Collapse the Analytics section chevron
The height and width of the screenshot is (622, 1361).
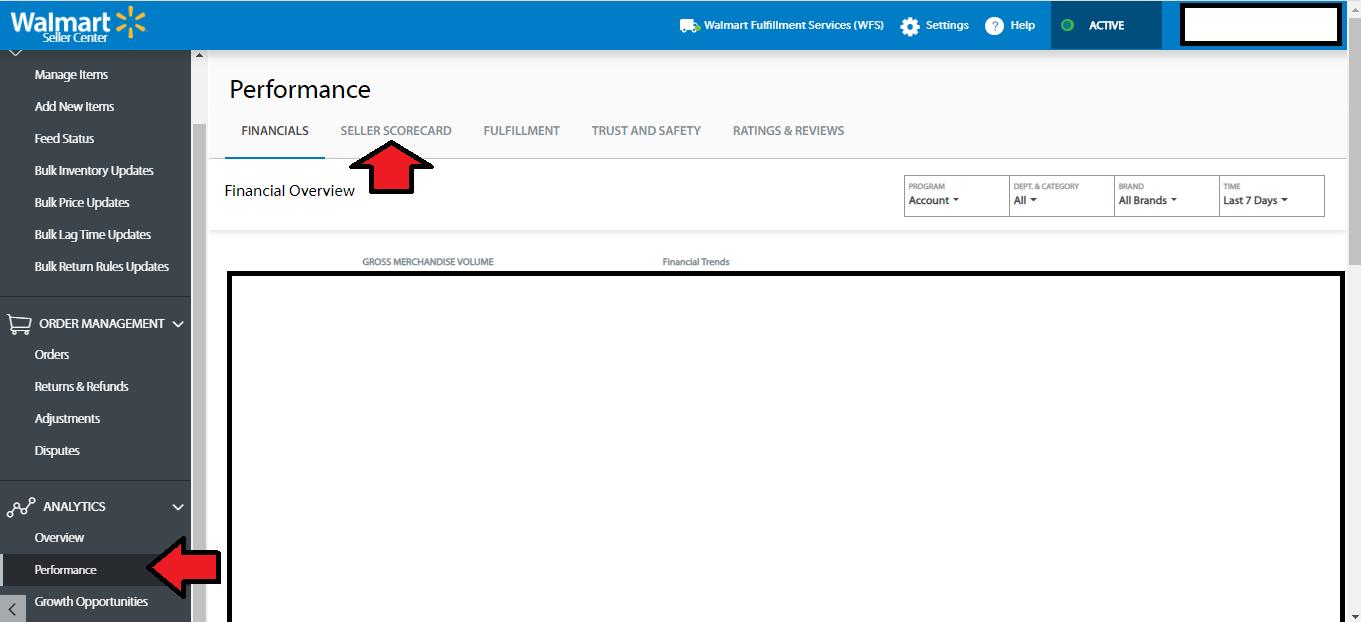179,507
